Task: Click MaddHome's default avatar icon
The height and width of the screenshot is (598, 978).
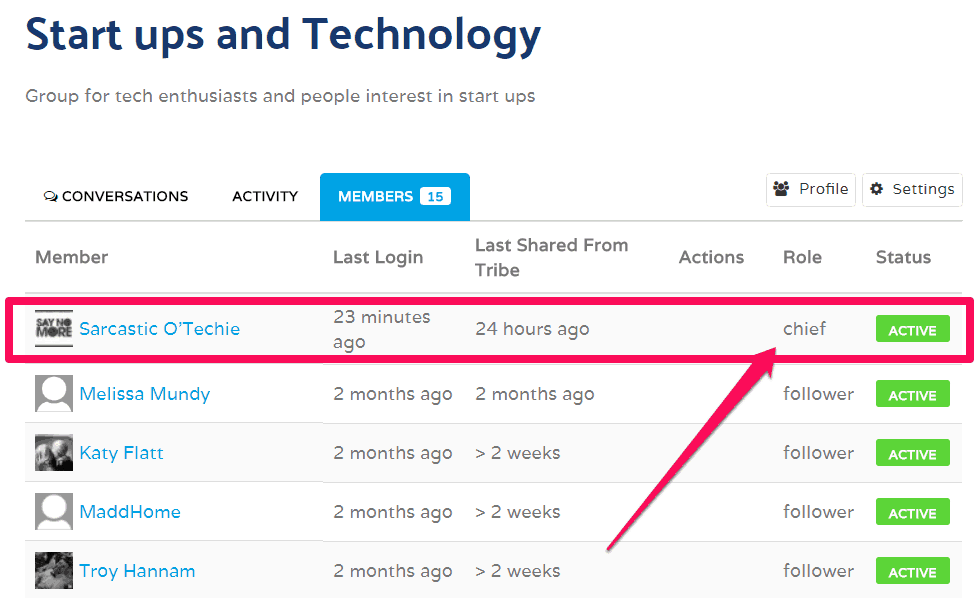Action: click(x=54, y=512)
